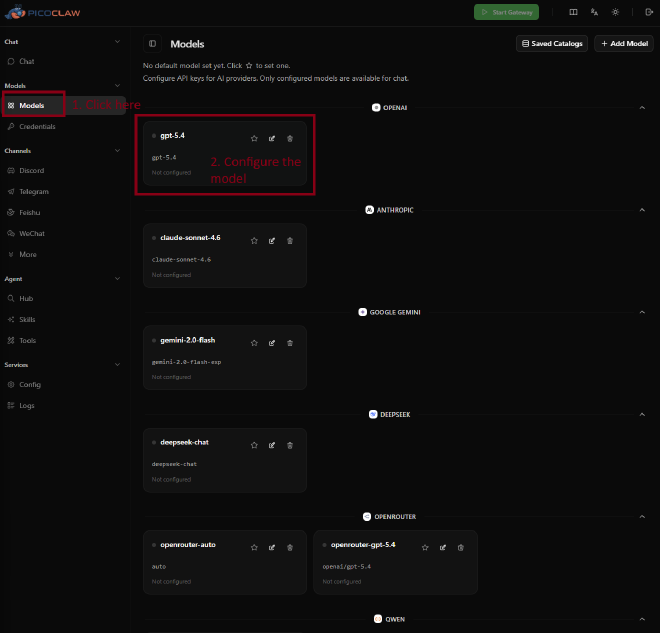660x633 pixels.
Task: Collapse the Anthropic provider group
Action: 642,210
